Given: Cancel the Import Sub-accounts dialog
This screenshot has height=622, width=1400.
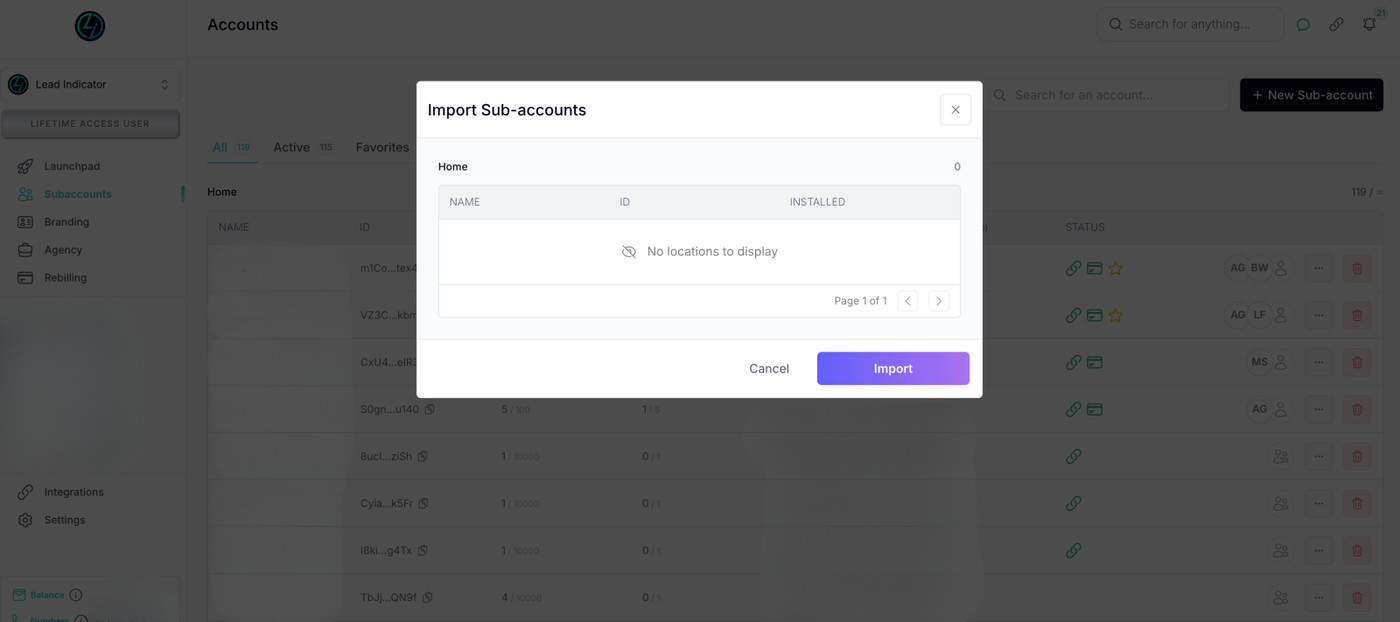Looking at the screenshot, I should (x=769, y=368).
